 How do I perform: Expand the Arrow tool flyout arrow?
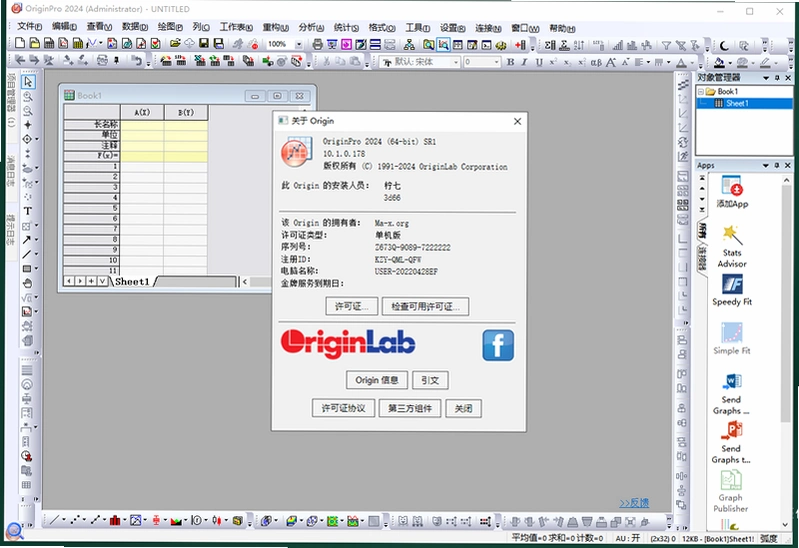pos(36,240)
